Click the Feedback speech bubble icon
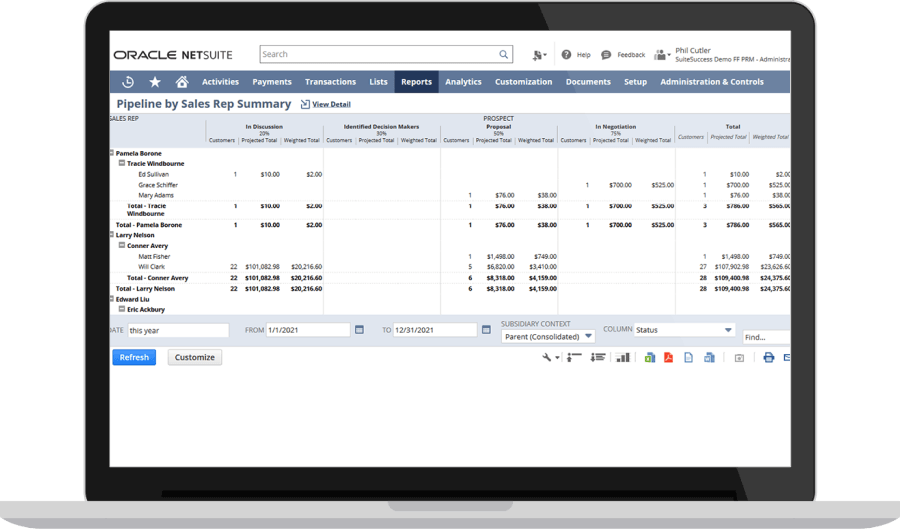This screenshot has height=529, width=900. 606,55
